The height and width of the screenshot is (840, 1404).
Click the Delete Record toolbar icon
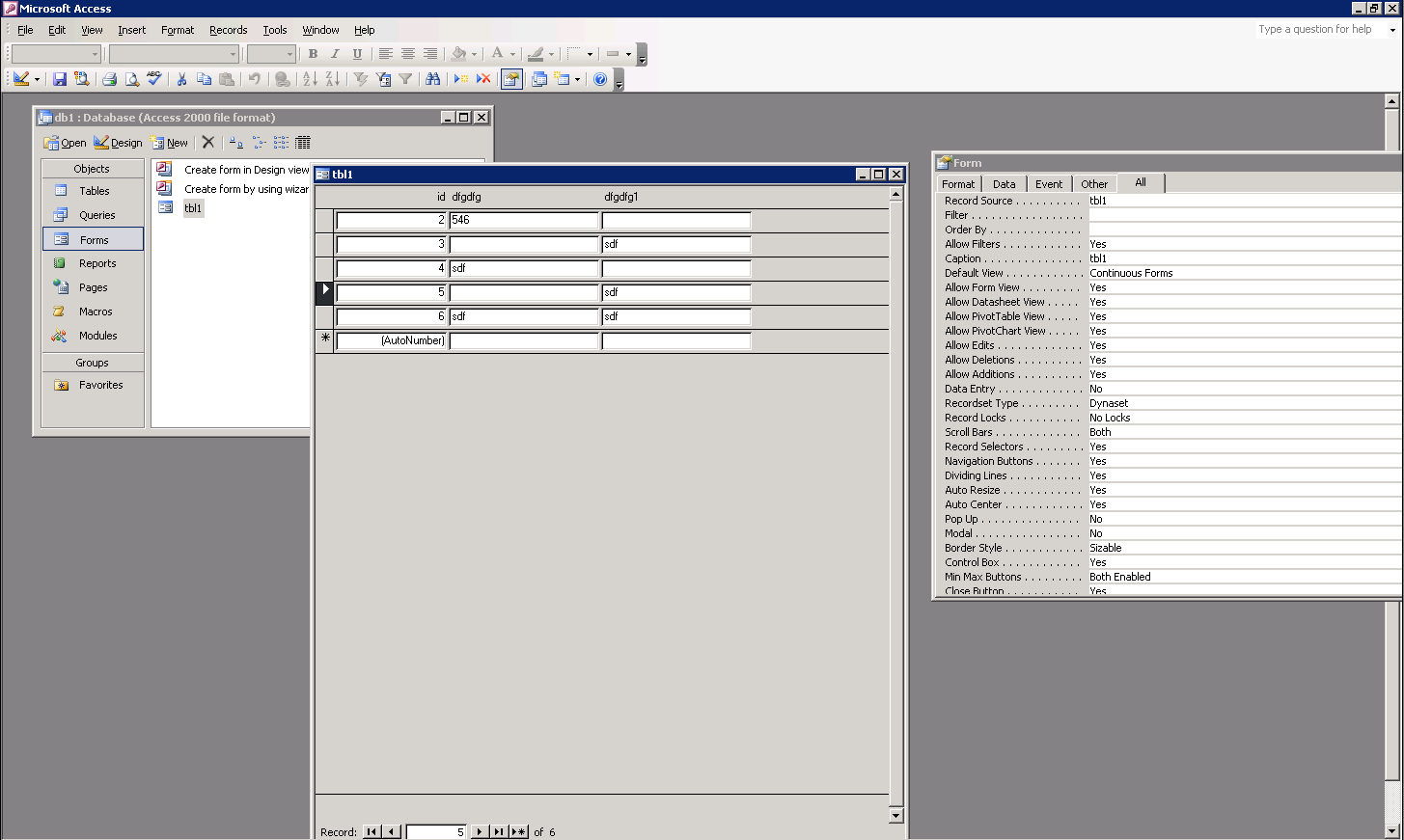483,79
